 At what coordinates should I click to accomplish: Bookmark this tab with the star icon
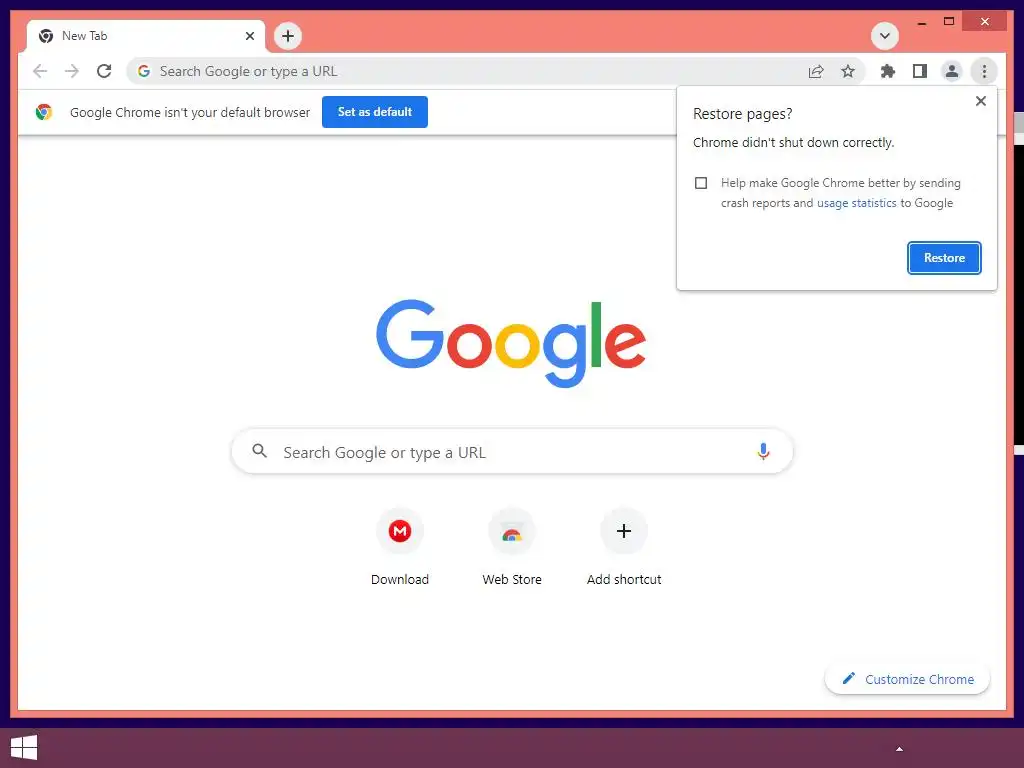(848, 71)
